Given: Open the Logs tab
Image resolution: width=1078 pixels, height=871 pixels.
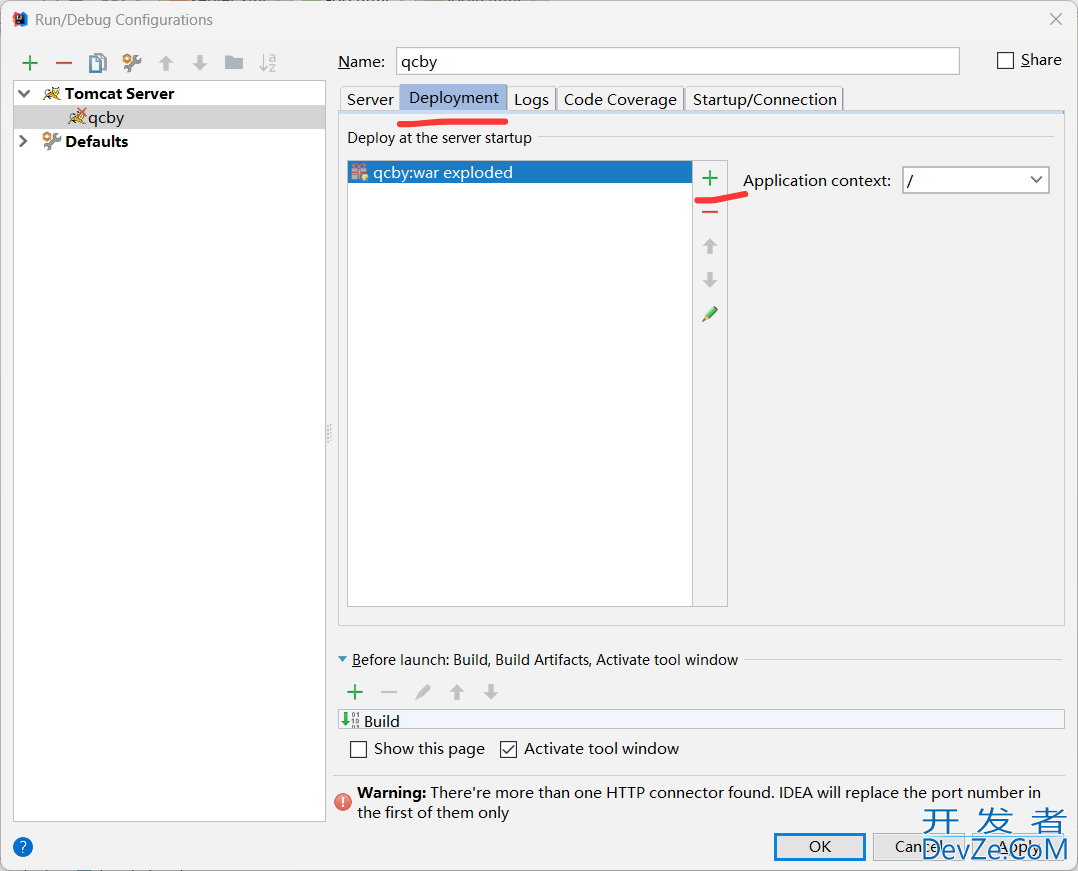Looking at the screenshot, I should [531, 100].
